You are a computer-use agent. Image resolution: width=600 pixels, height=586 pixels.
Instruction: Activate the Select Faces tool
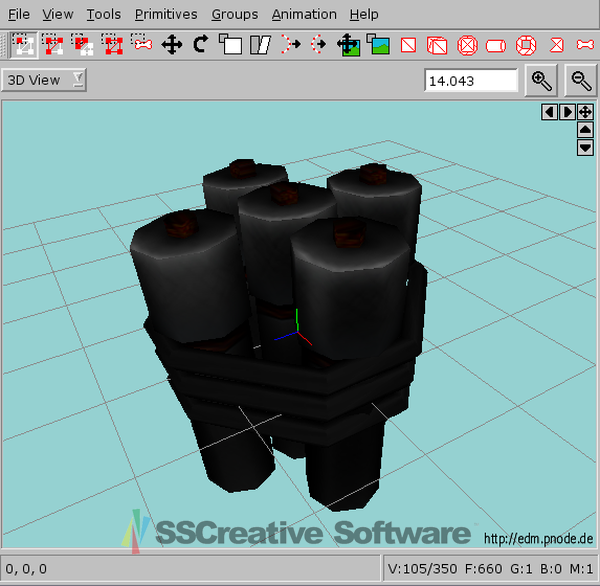[x=54, y=45]
